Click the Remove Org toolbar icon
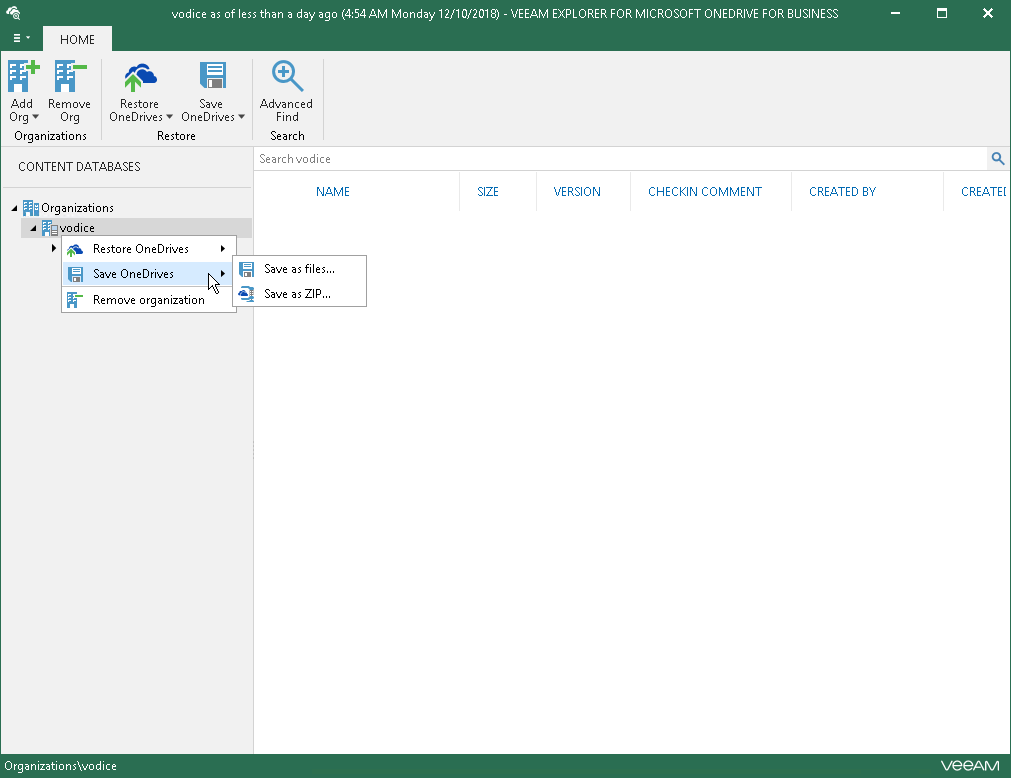This screenshot has width=1011, height=778. (70, 76)
